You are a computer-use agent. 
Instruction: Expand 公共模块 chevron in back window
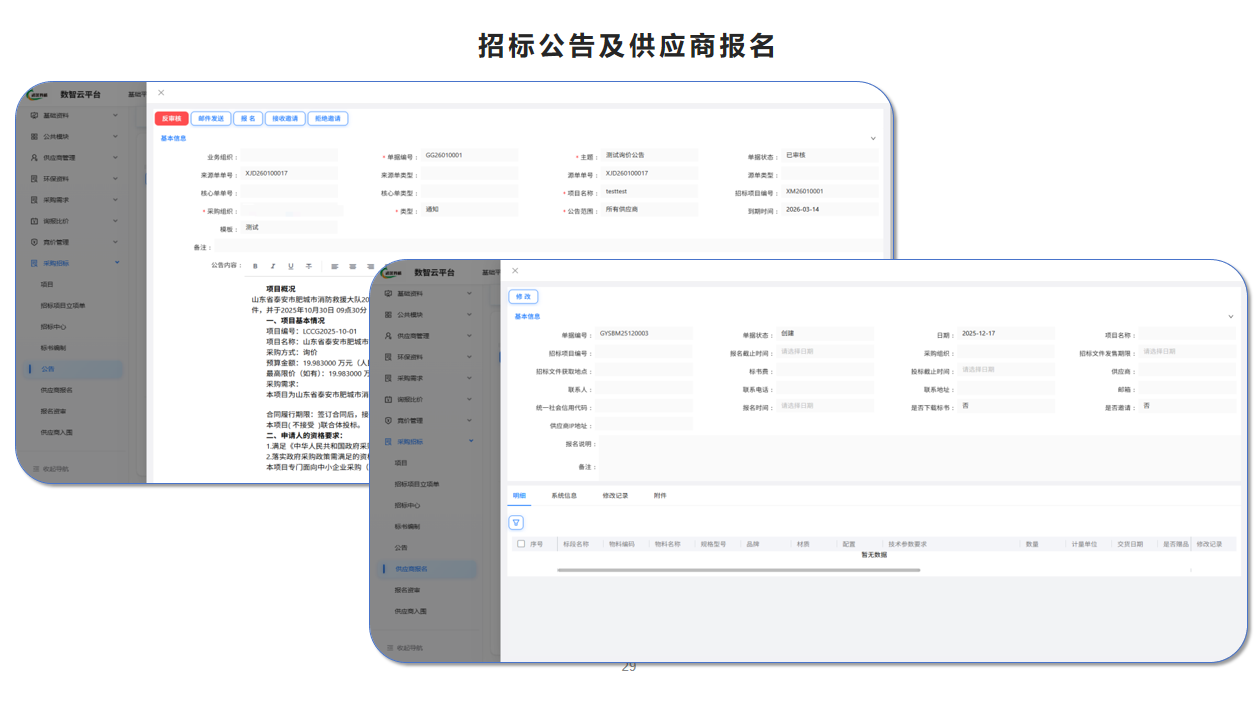116,136
